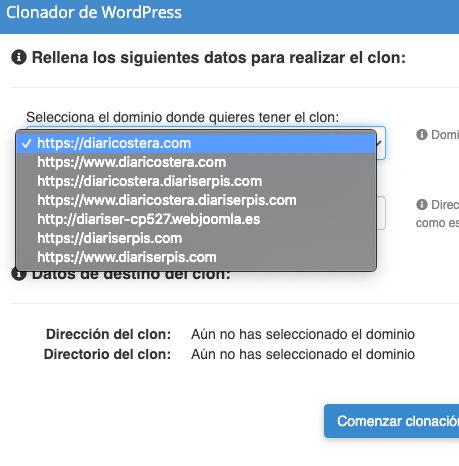Click the Directorio del clon label

click(107, 354)
